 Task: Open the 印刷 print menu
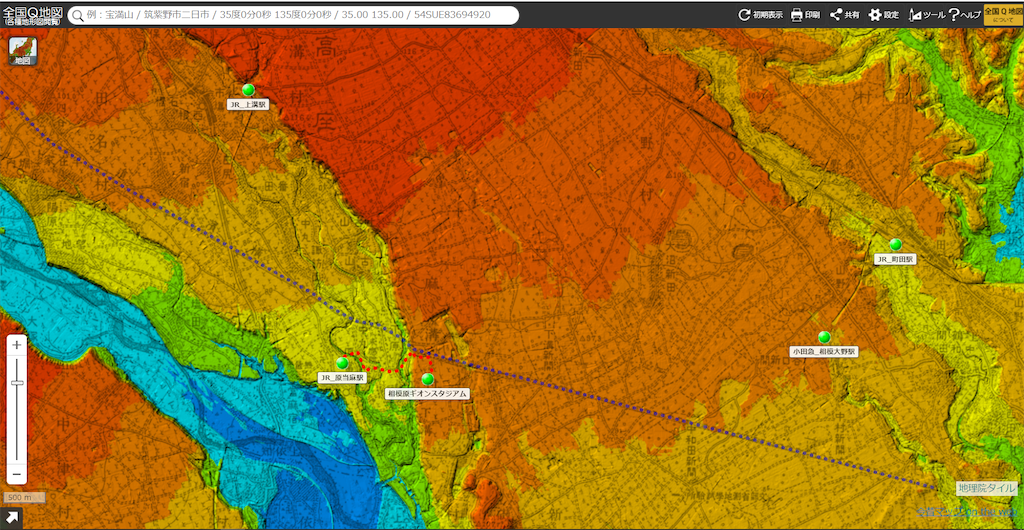(805, 14)
